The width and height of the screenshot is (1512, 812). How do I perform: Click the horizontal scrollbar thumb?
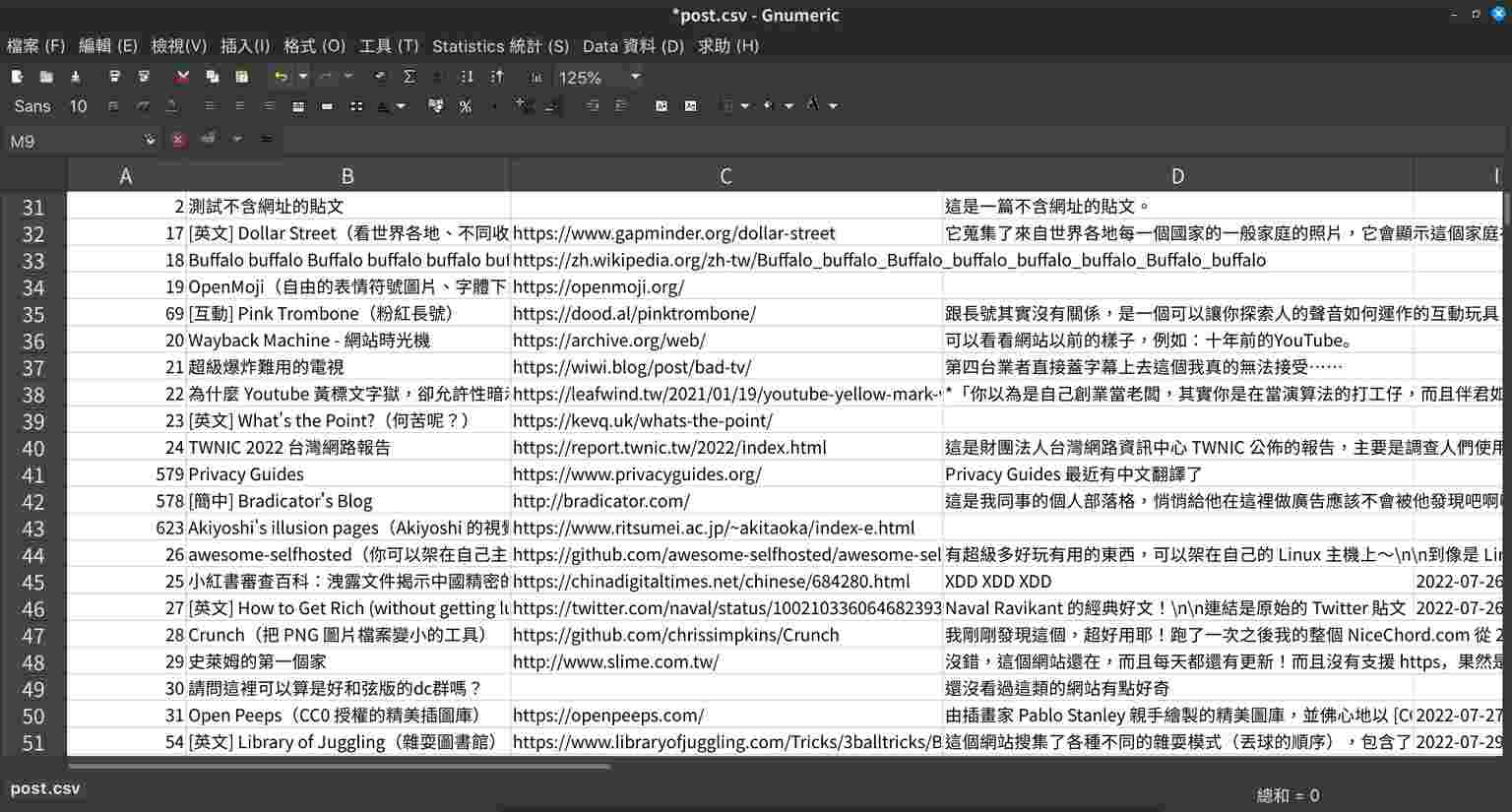(340, 766)
